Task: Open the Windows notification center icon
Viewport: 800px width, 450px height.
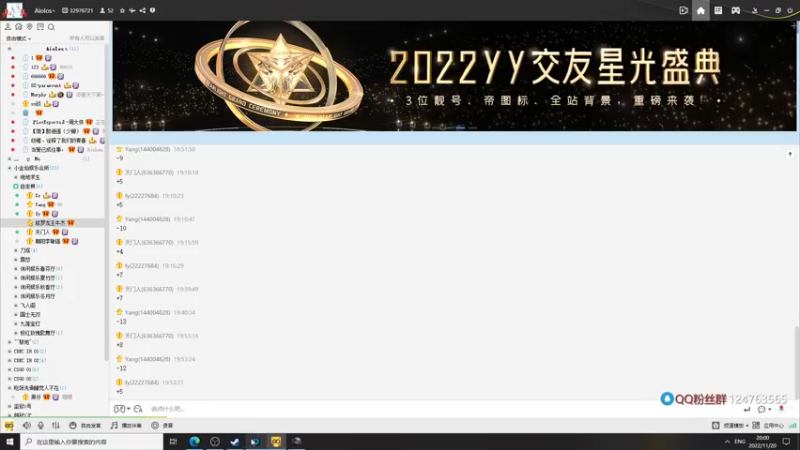Action: tap(786, 441)
